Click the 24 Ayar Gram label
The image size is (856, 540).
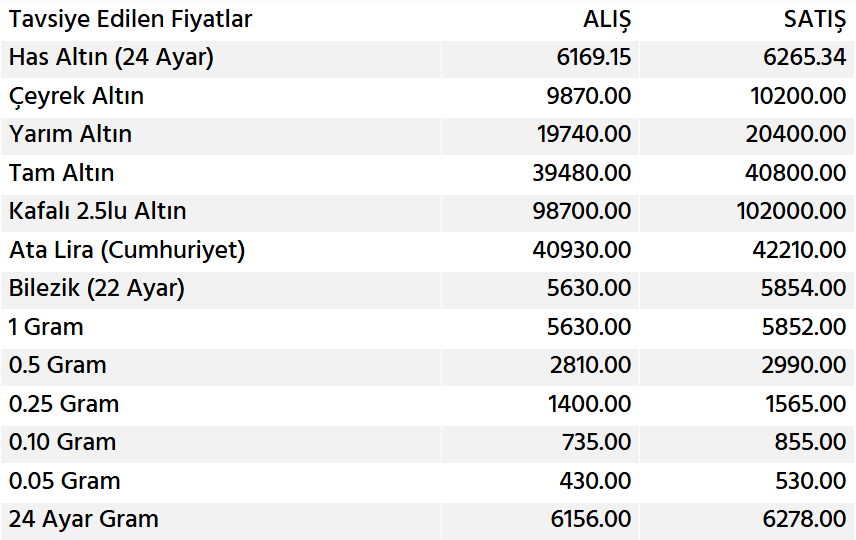coord(83,519)
